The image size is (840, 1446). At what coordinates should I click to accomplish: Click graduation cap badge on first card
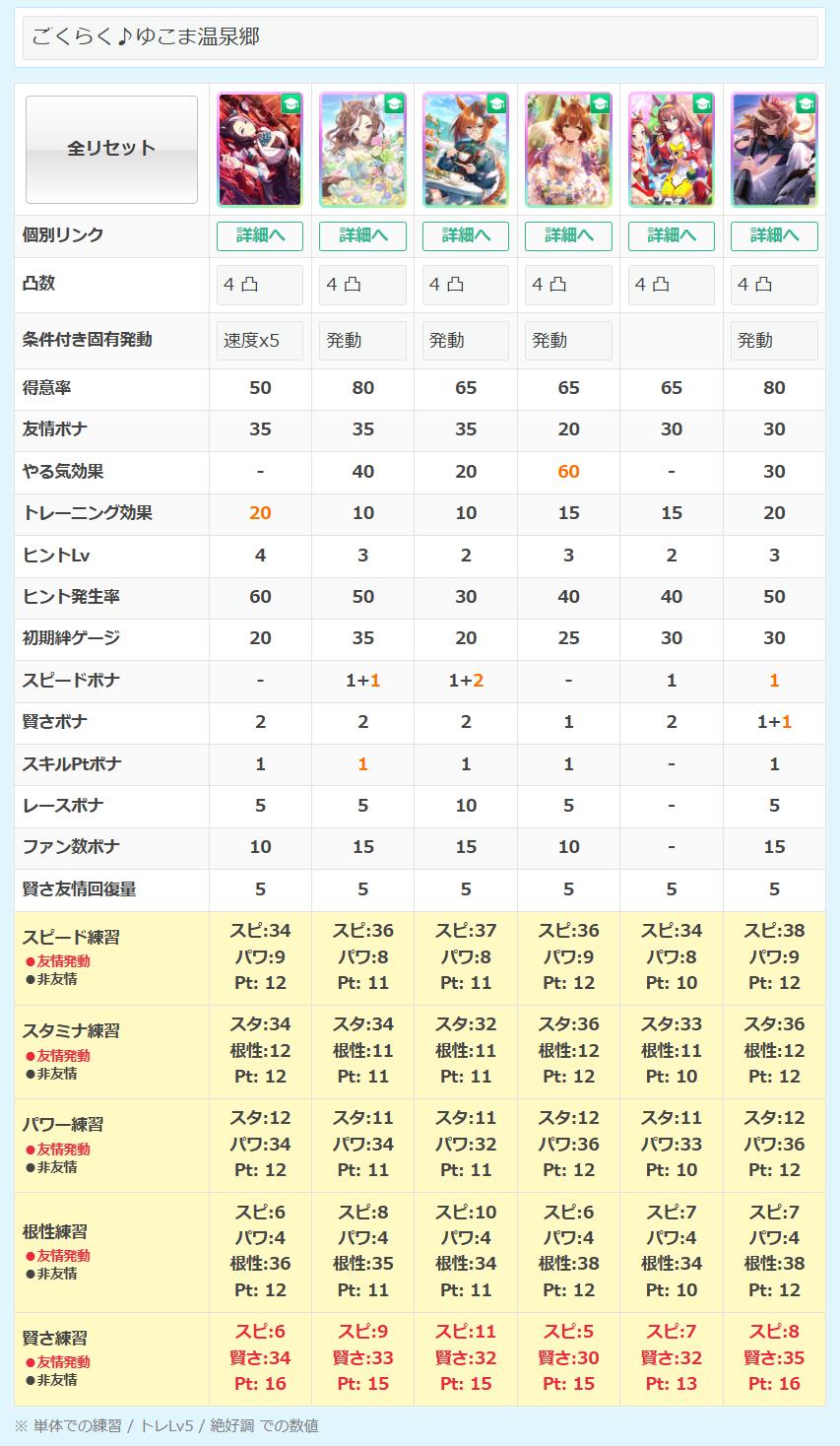[291, 104]
